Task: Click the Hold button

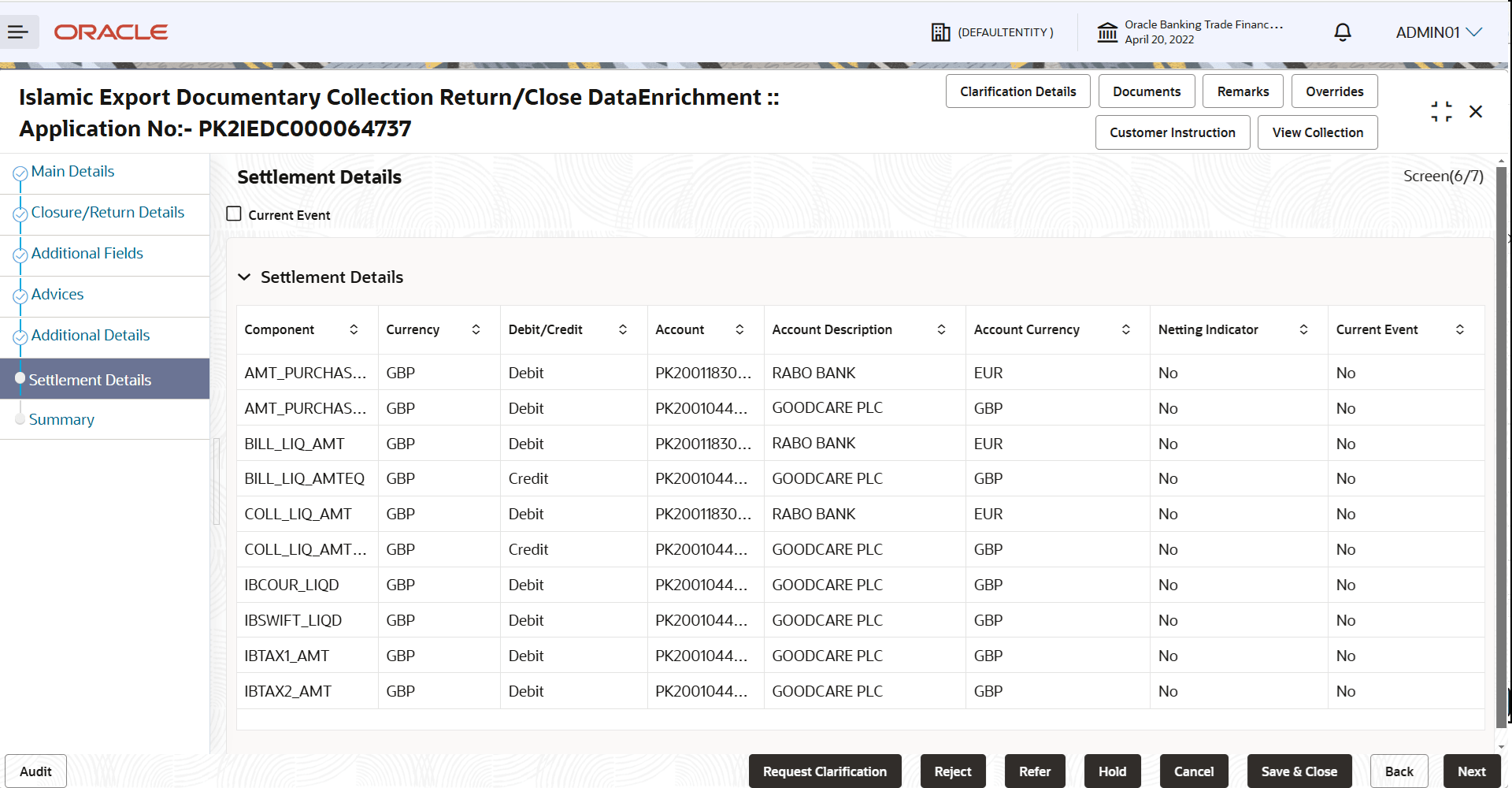Action: tap(1113, 771)
